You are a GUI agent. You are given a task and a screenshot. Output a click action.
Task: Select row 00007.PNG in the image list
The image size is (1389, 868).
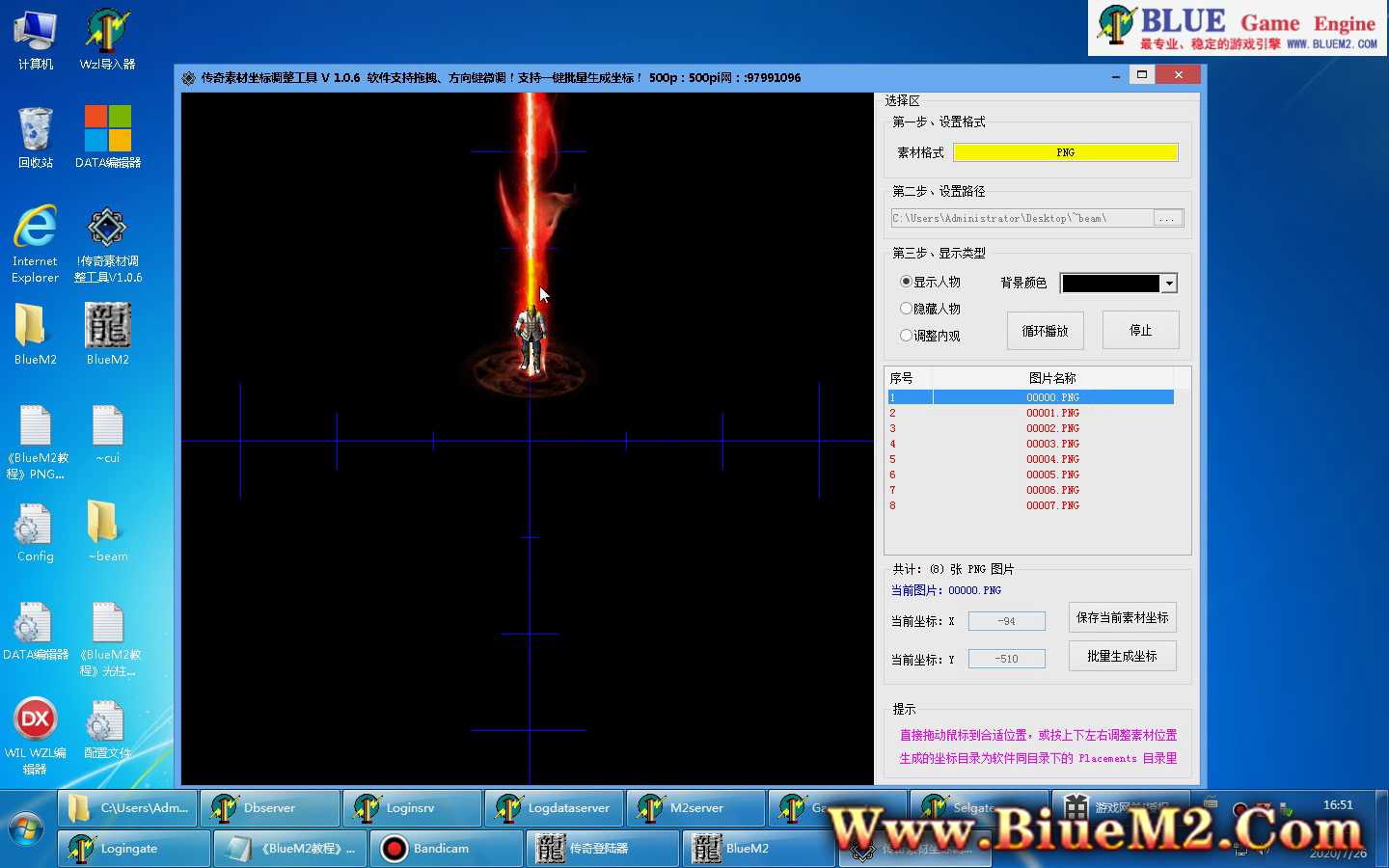[x=1030, y=505]
